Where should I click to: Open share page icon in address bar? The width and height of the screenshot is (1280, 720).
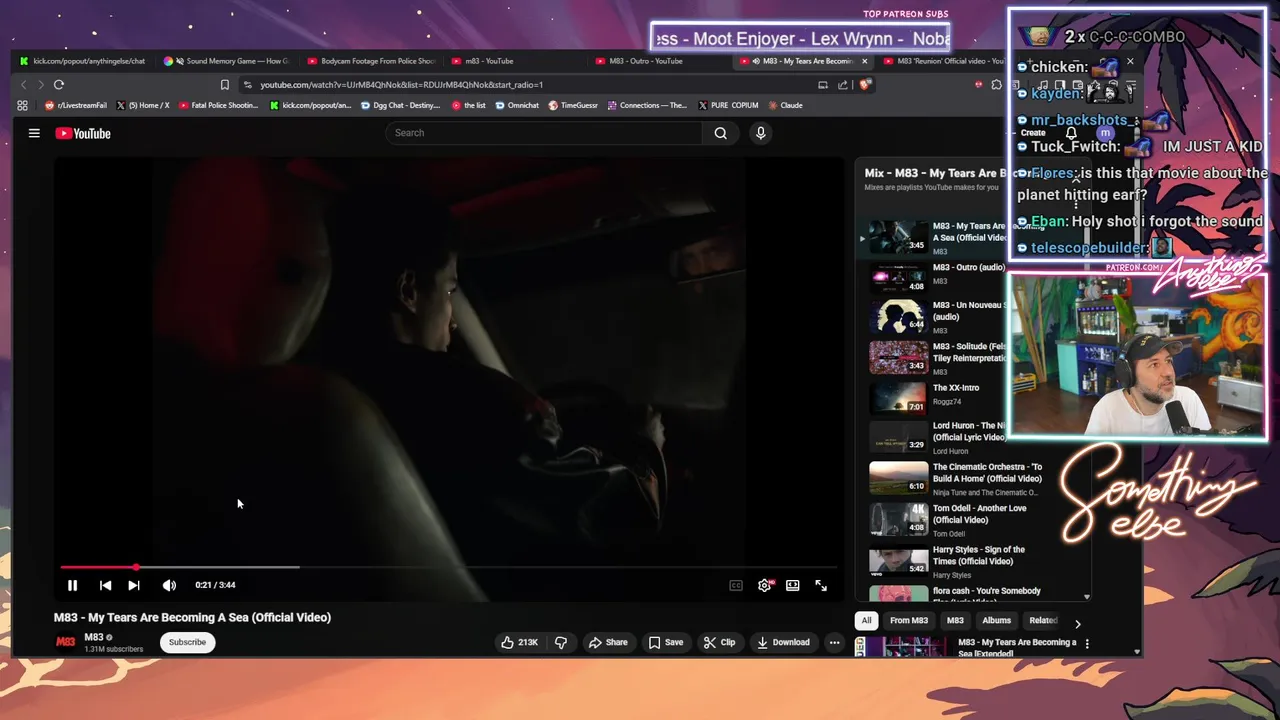click(x=843, y=85)
